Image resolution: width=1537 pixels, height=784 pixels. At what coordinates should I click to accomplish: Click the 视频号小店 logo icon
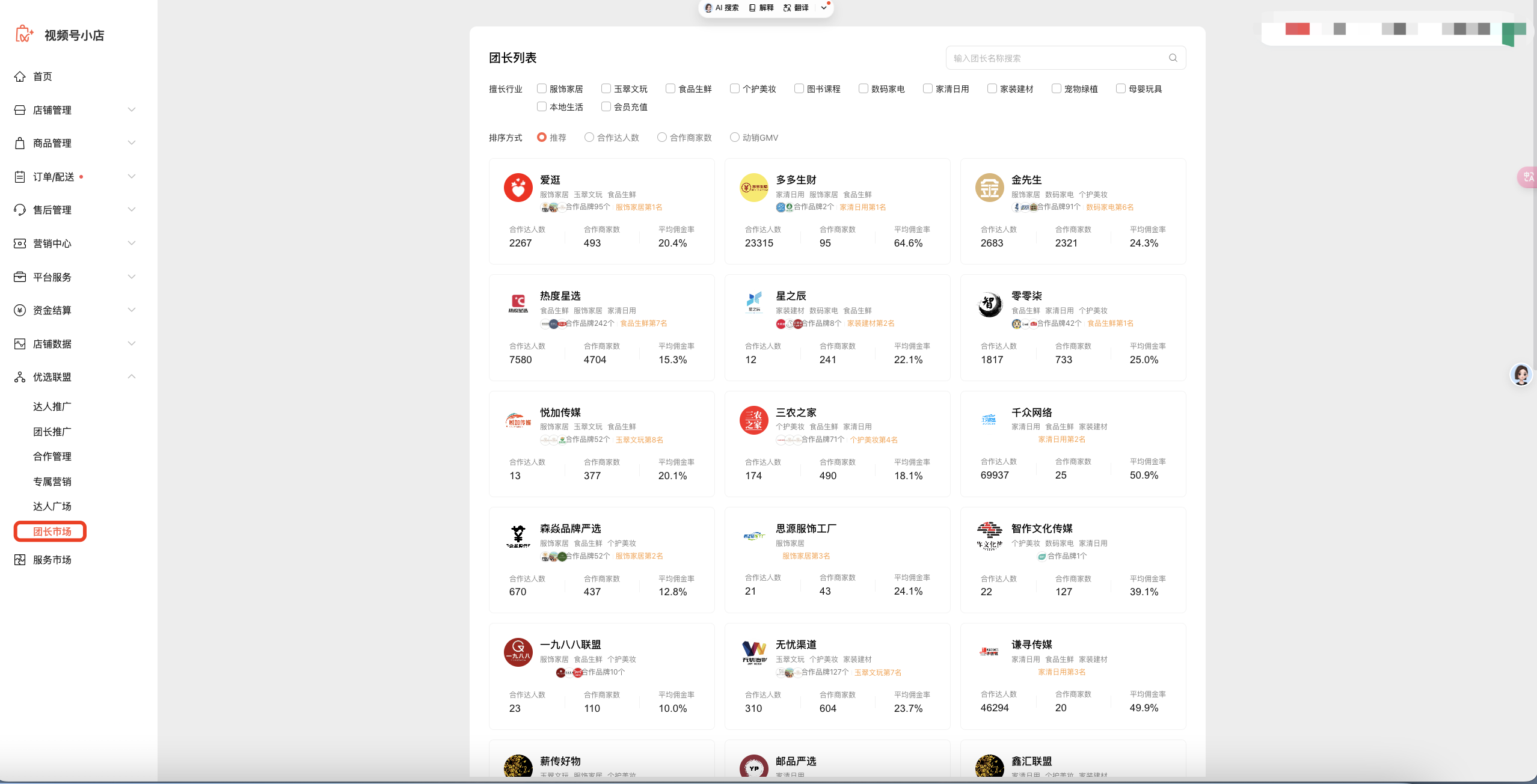tap(24, 34)
